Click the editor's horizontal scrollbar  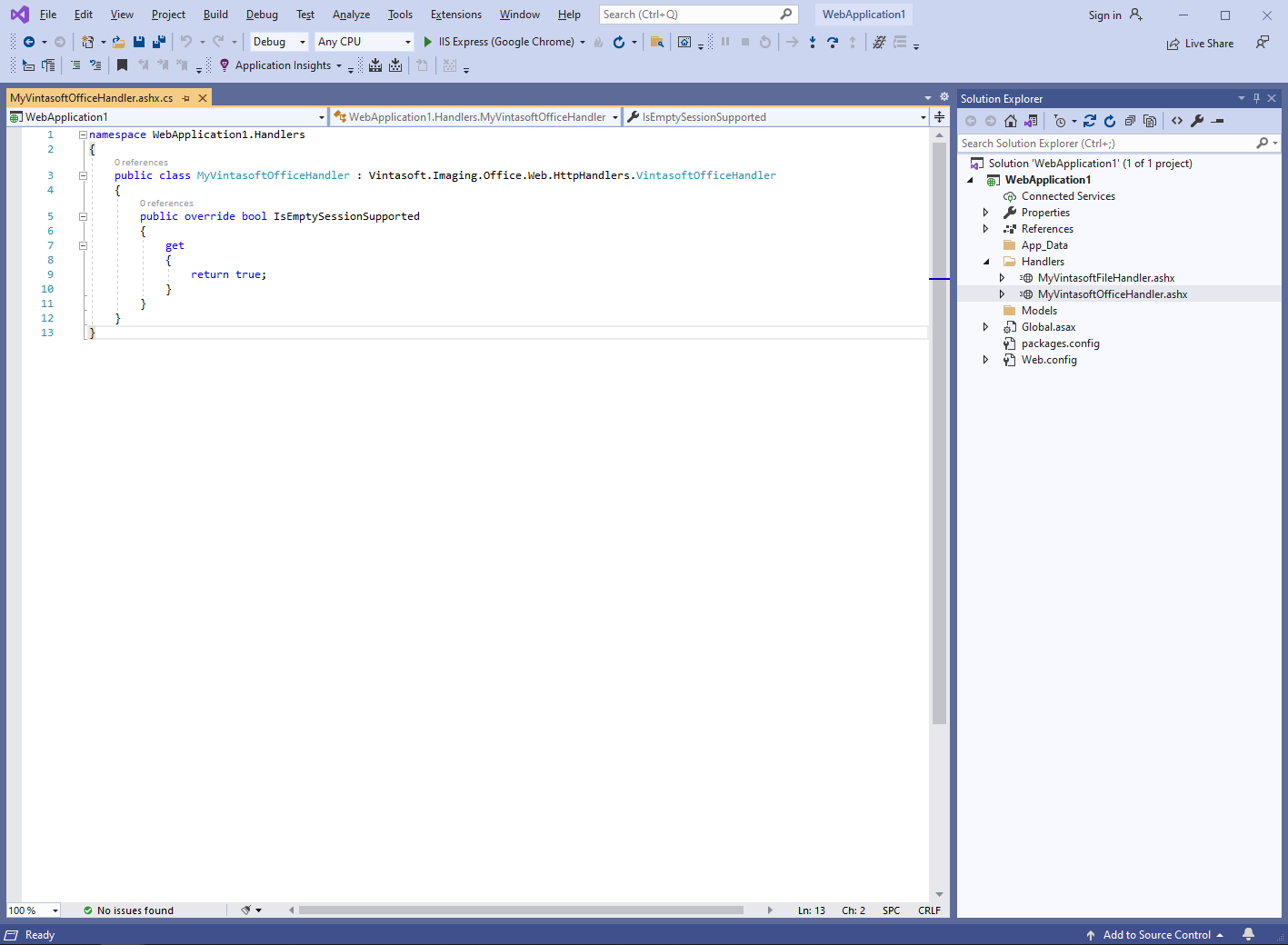click(x=520, y=910)
